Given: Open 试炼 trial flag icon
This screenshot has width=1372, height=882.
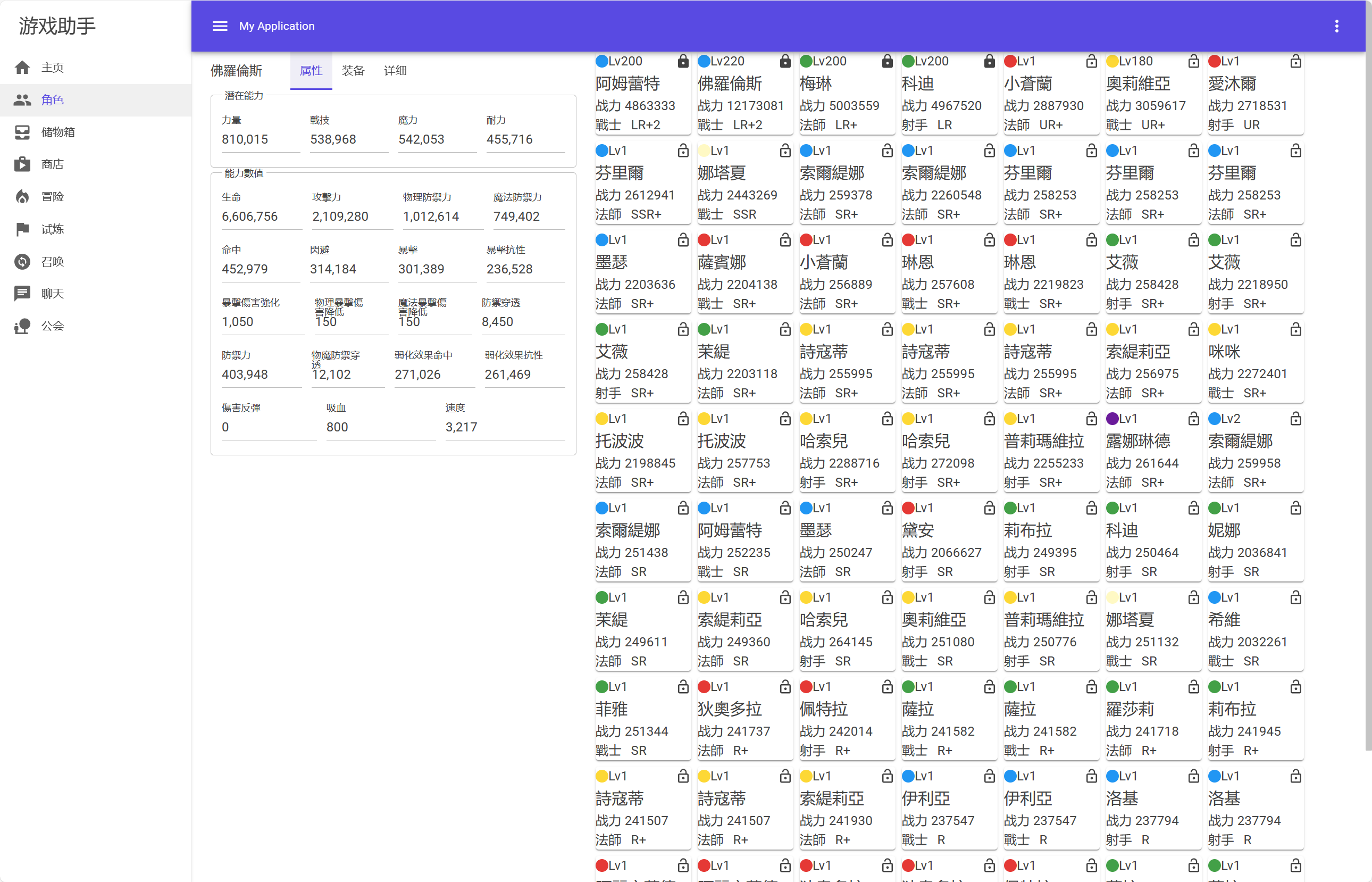Looking at the screenshot, I should tap(22, 229).
